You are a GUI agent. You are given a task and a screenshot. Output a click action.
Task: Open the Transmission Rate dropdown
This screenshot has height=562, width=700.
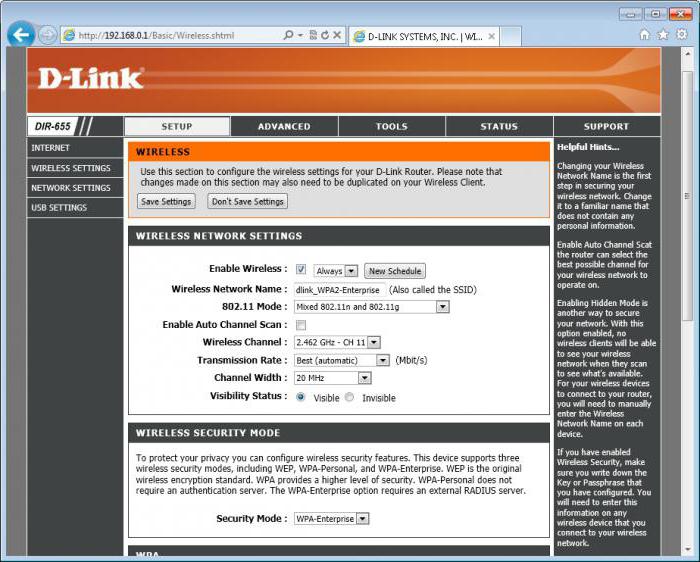point(342,360)
